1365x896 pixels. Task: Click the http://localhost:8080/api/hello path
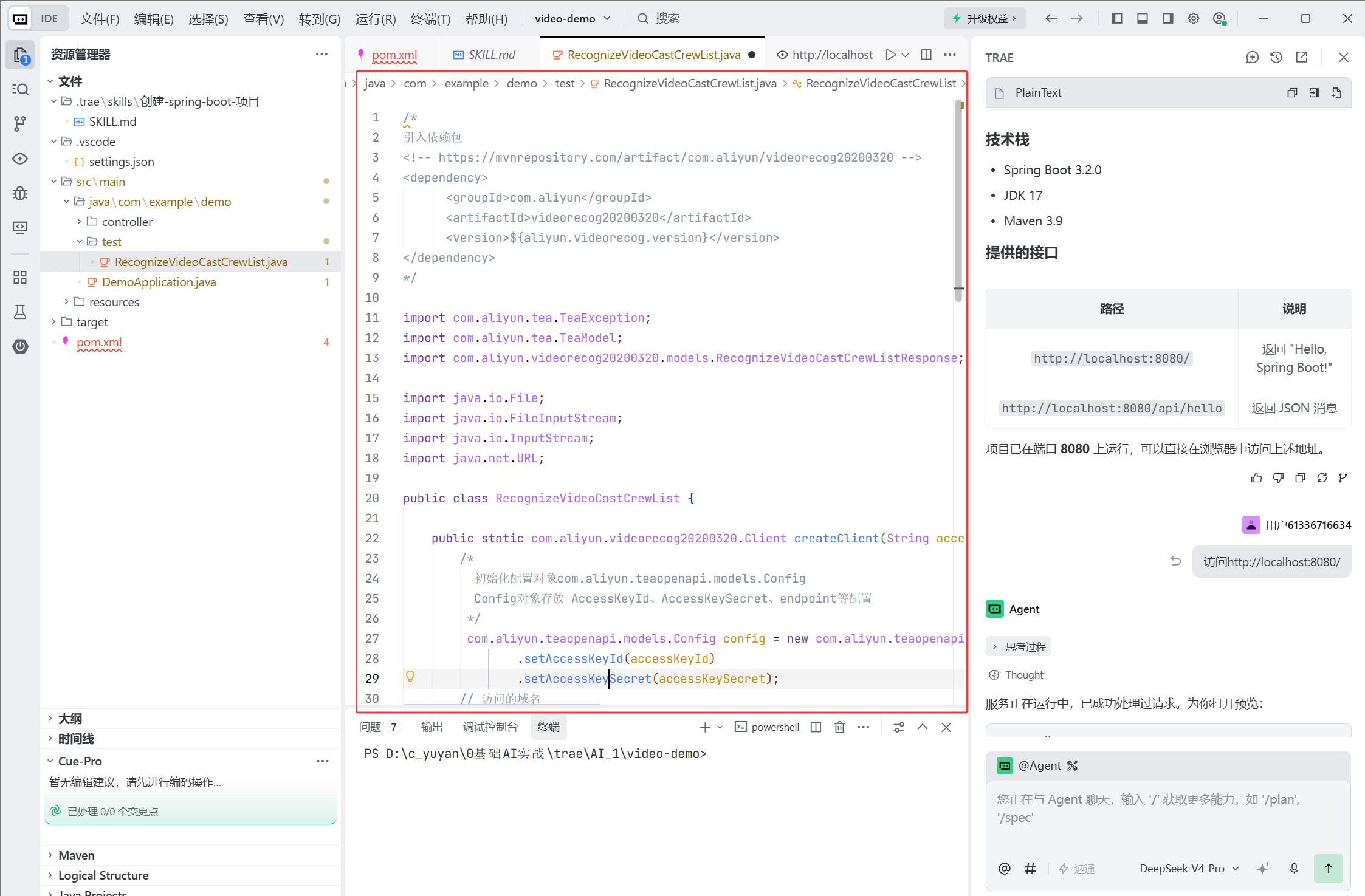[x=1112, y=408]
